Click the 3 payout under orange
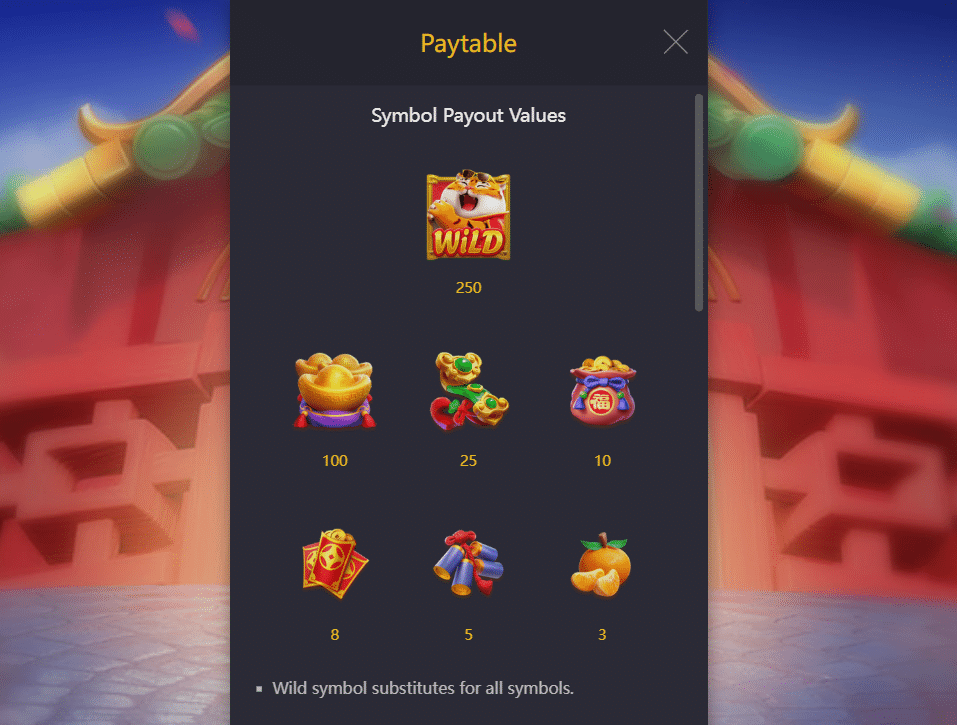This screenshot has width=957, height=725. coord(602,635)
